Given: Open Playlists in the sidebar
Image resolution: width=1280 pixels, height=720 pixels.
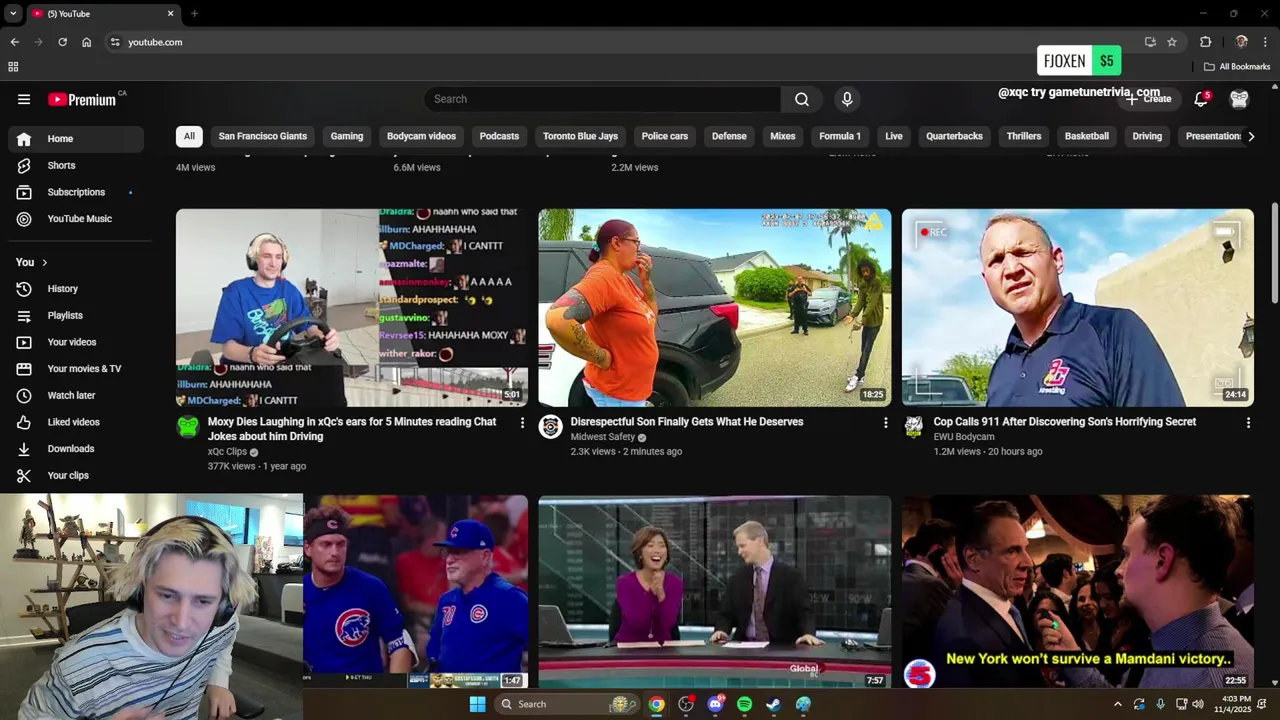Looking at the screenshot, I should tap(76, 315).
